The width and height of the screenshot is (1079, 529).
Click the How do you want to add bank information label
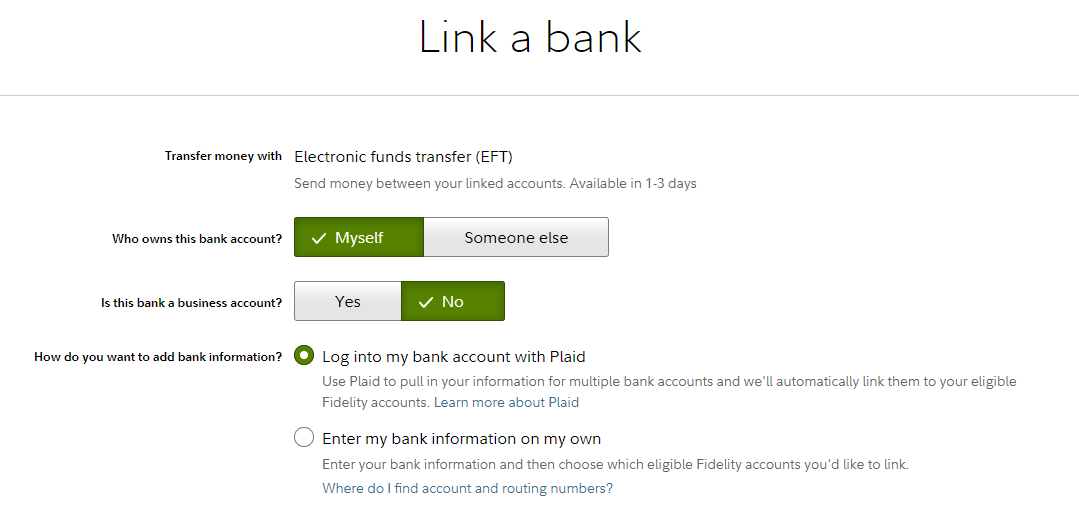point(158,357)
